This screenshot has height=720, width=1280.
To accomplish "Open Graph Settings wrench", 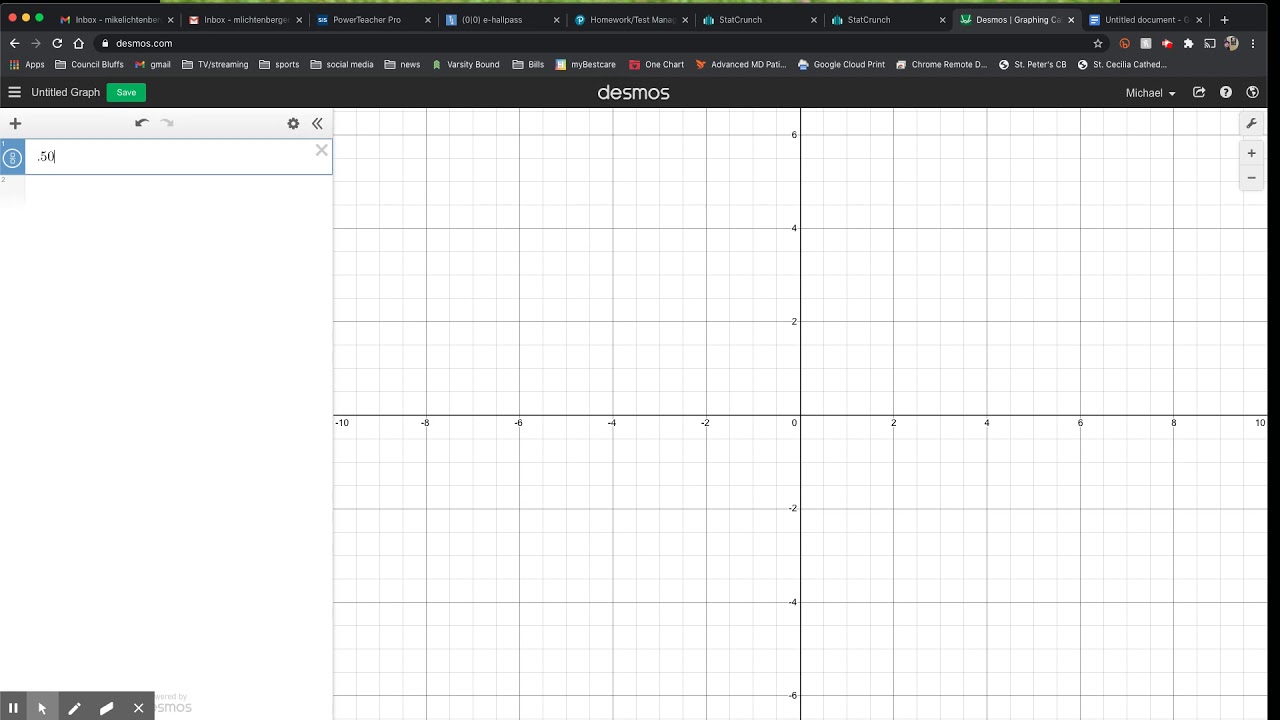I will click(1251, 124).
